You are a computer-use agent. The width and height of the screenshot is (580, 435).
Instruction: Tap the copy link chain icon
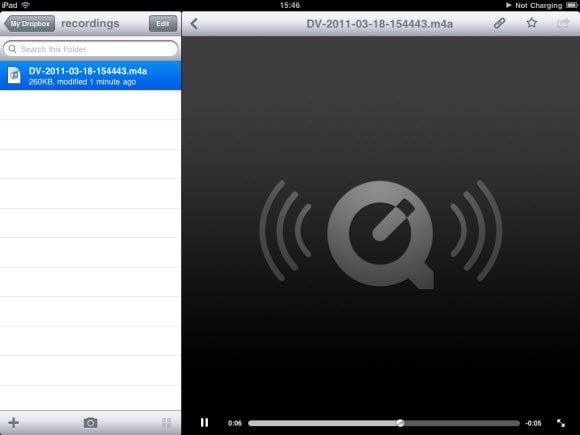coord(499,23)
